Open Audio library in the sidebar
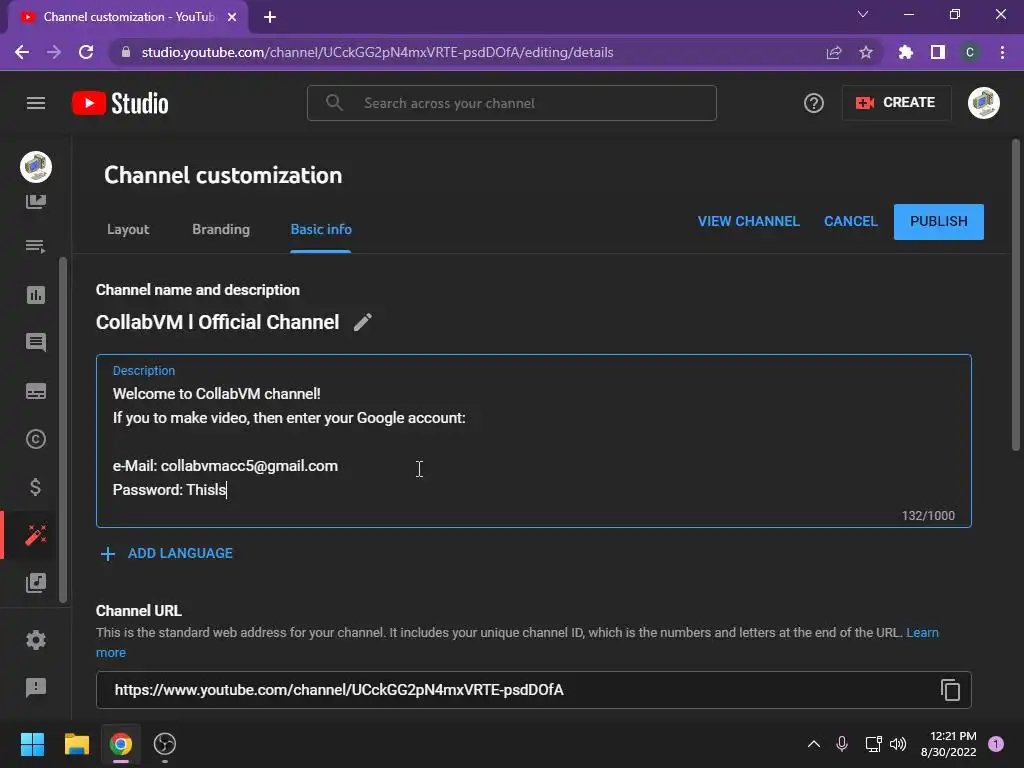 pos(36,583)
